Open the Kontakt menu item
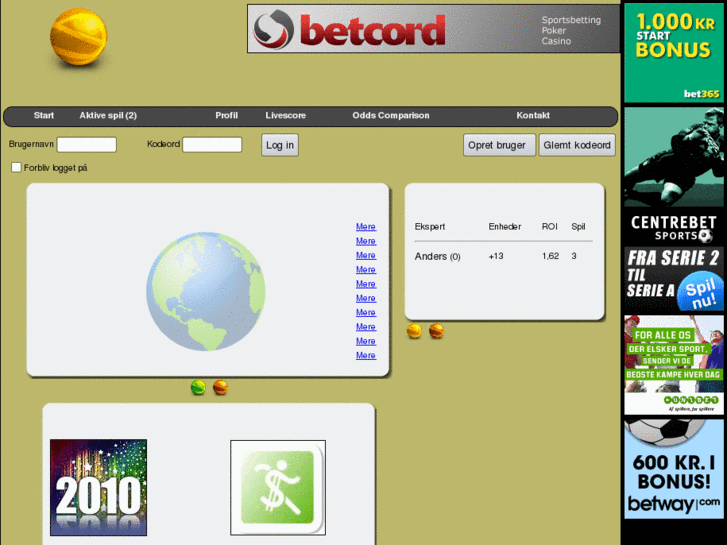727x545 pixels. 533,115
